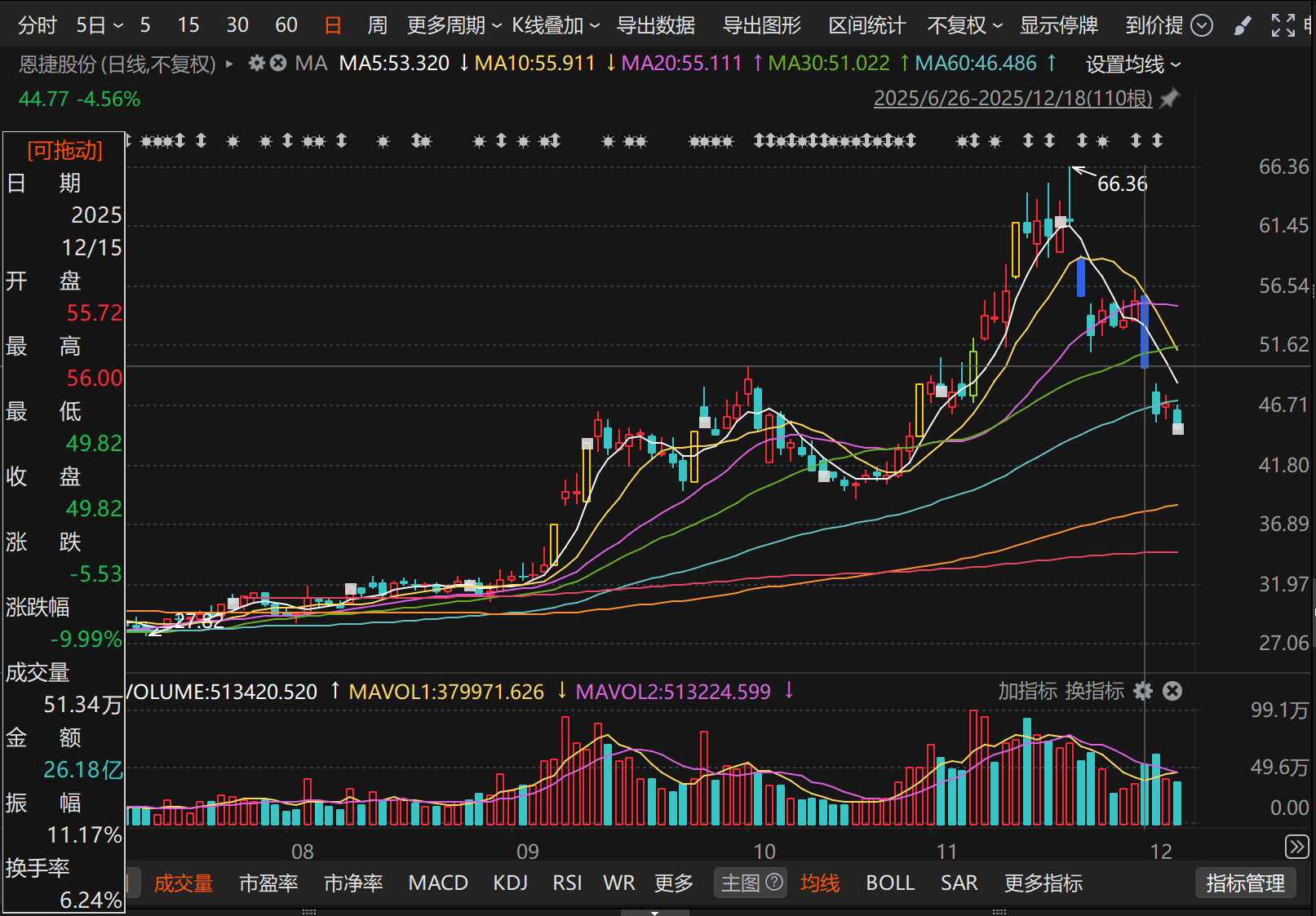The width and height of the screenshot is (1316, 916).
Task: Switch to daily K-line period
Action: click(333, 25)
